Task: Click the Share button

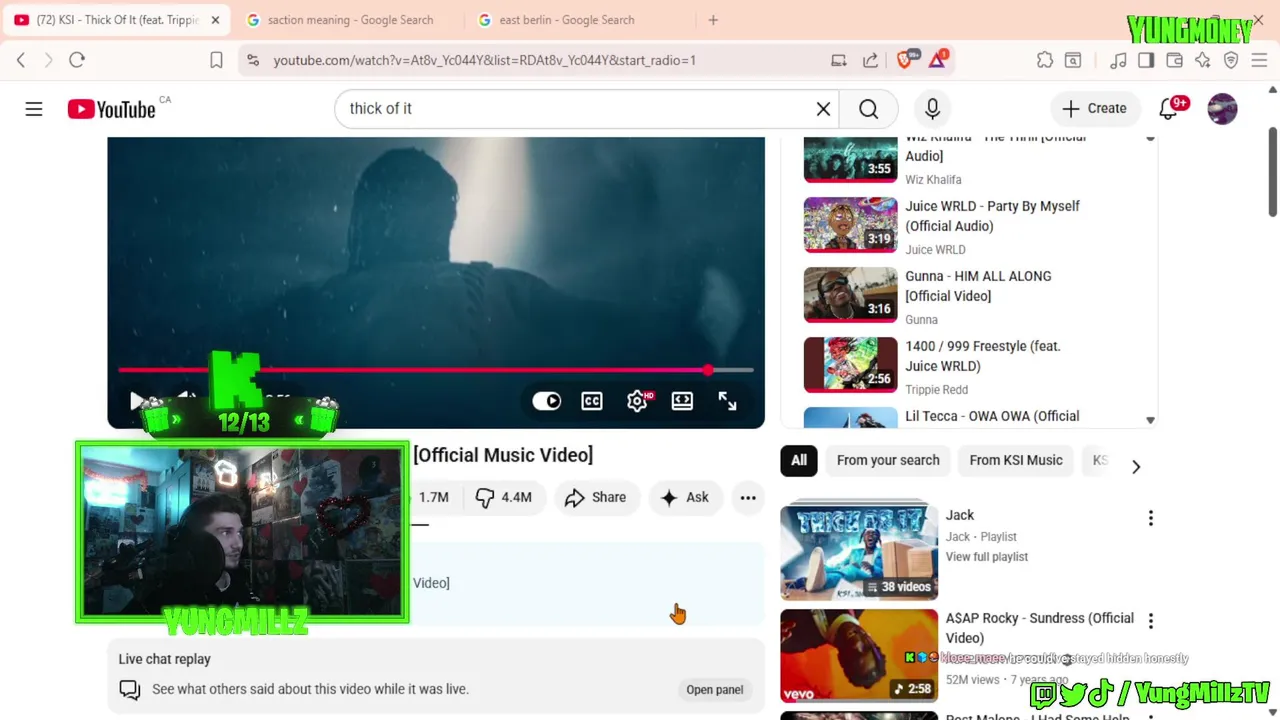Action: (x=595, y=497)
